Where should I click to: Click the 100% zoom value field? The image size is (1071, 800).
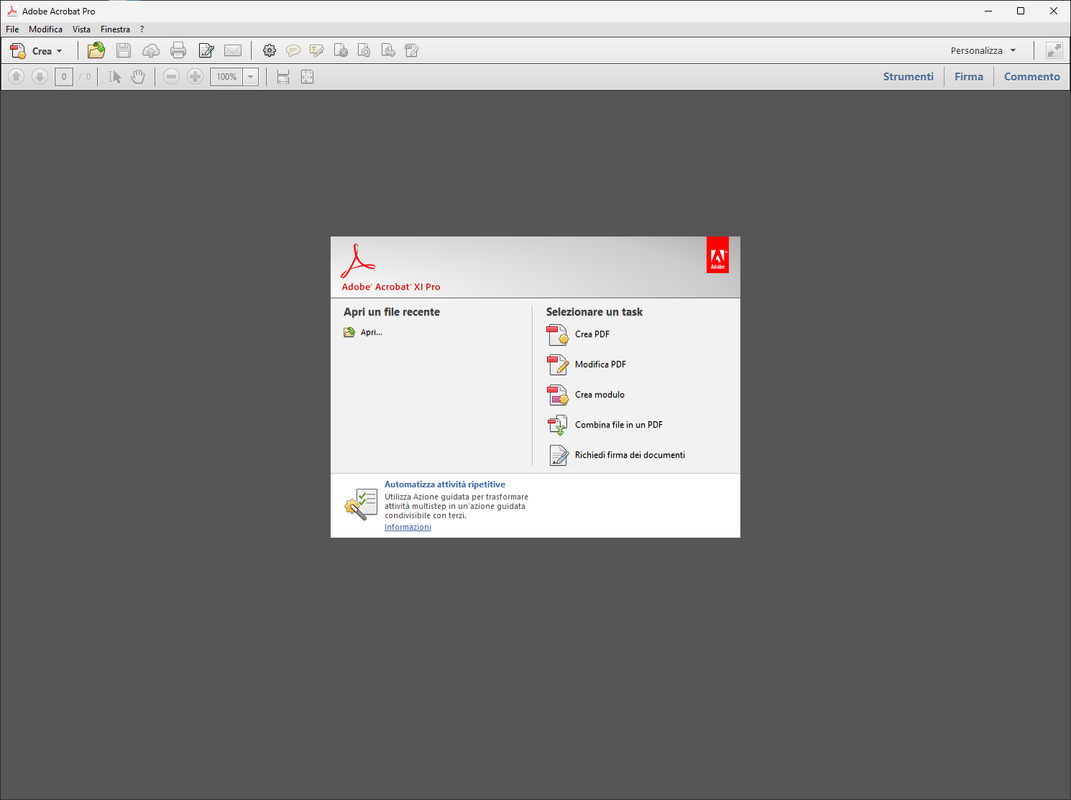[x=226, y=77]
